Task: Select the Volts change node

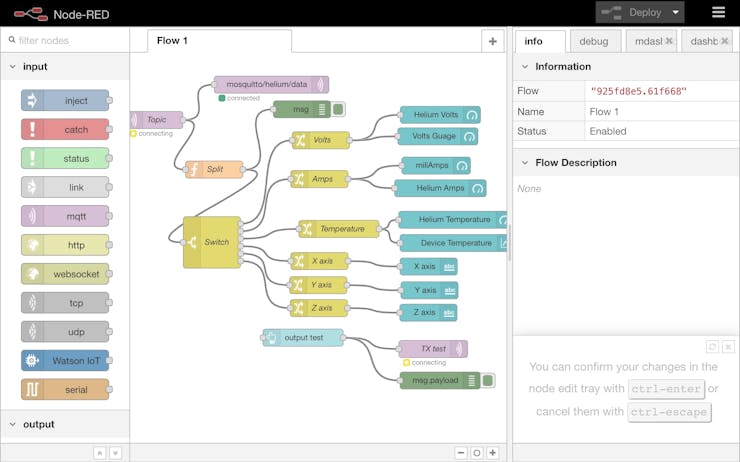Action: point(321,140)
